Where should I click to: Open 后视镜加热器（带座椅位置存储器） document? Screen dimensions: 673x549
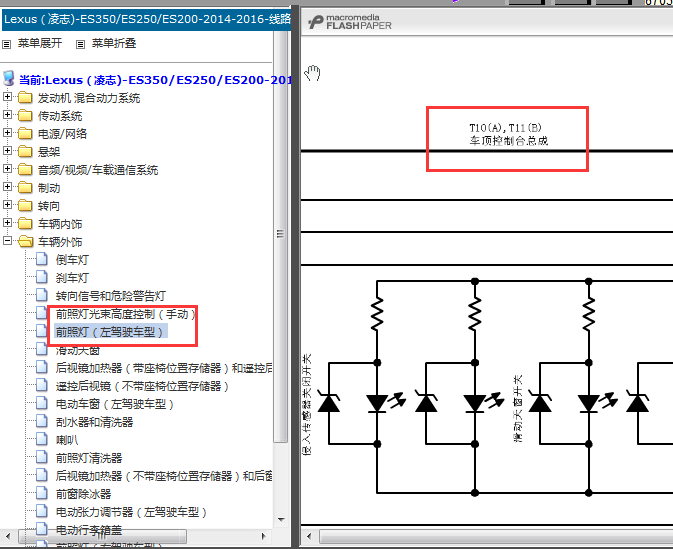[164, 368]
